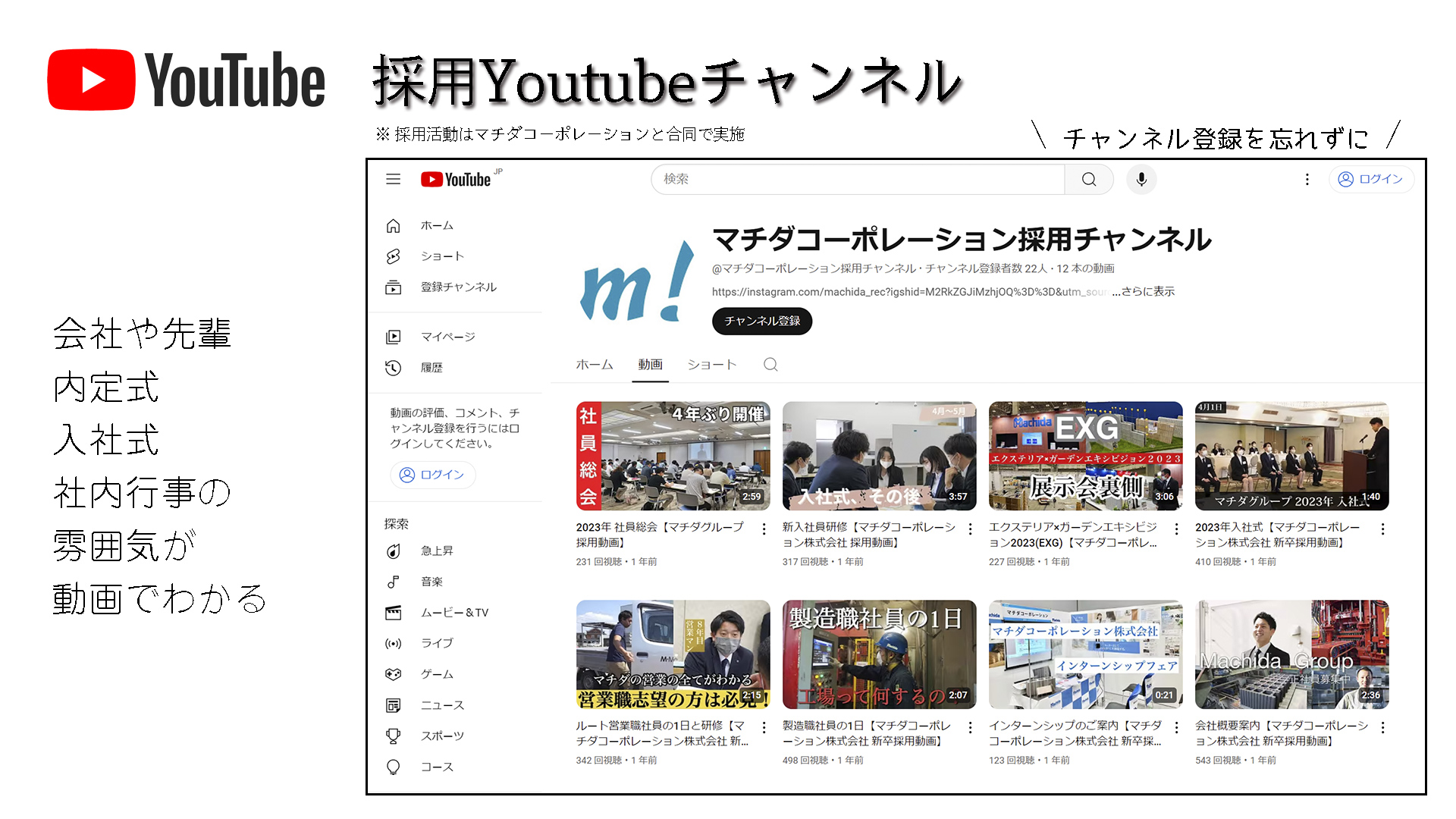Screen dimensions: 1456x819
Task: Play the 入社式、その後 3:57 thumbnail
Action: pyautogui.click(x=880, y=456)
